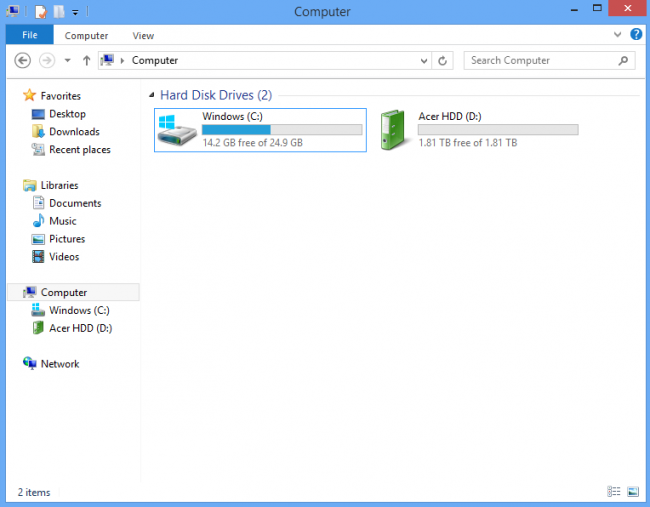Image resolution: width=650 pixels, height=507 pixels.
Task: Open Desktop from Favorites
Action: (x=67, y=114)
